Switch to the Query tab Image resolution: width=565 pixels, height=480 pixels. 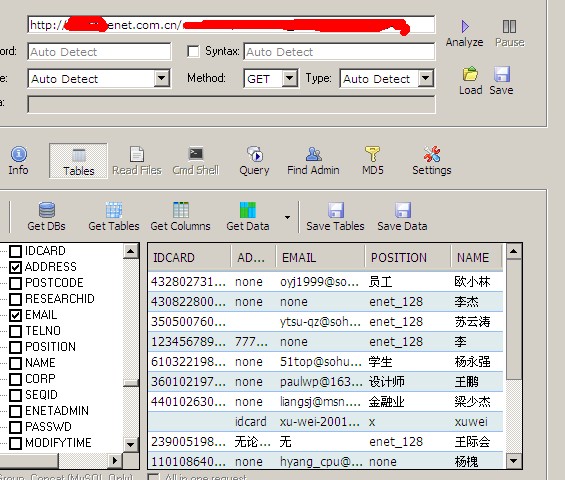254,161
